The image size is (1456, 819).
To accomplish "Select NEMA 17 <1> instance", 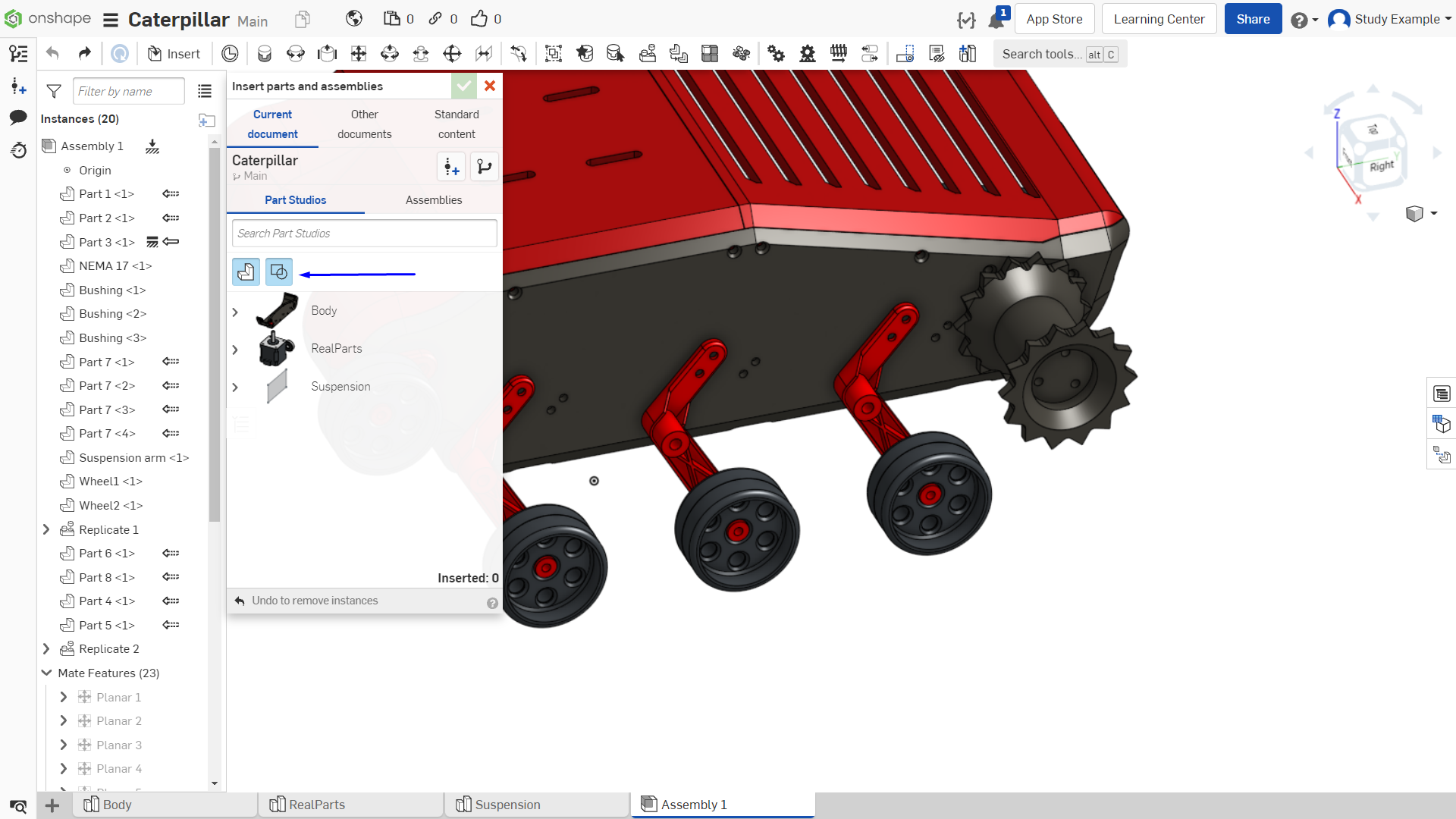I will tap(115, 266).
